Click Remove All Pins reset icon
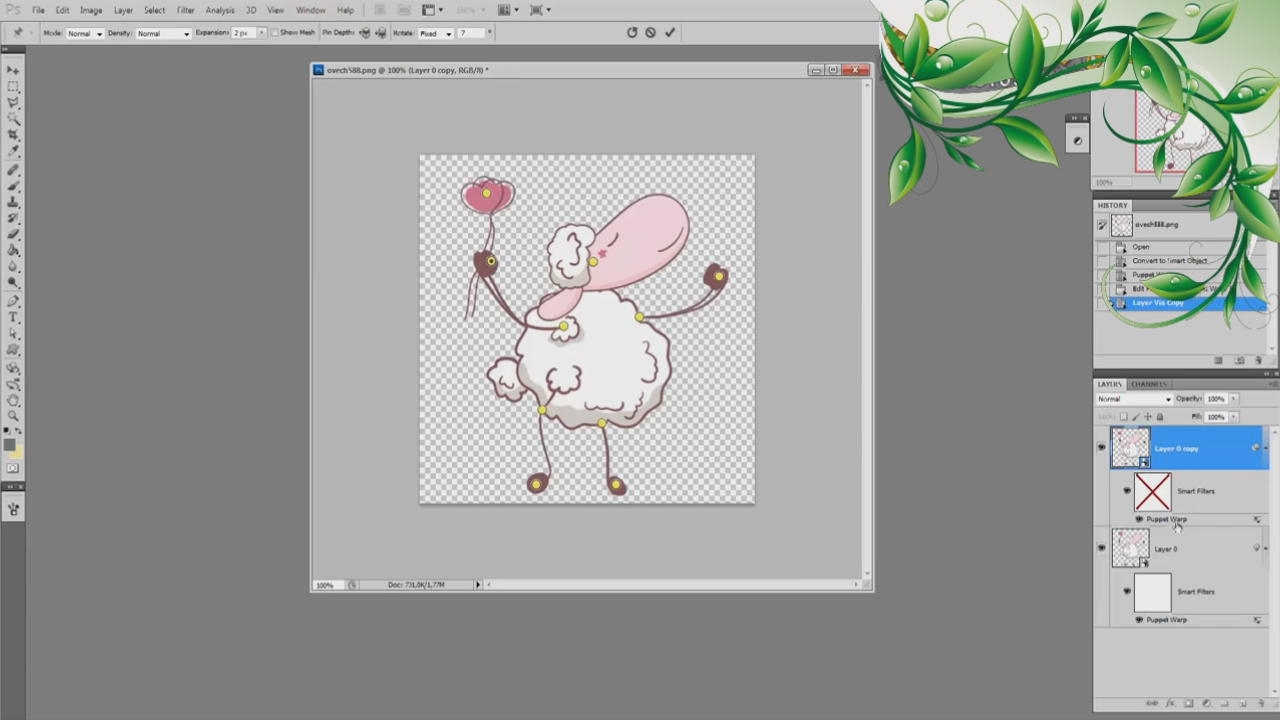 632,32
